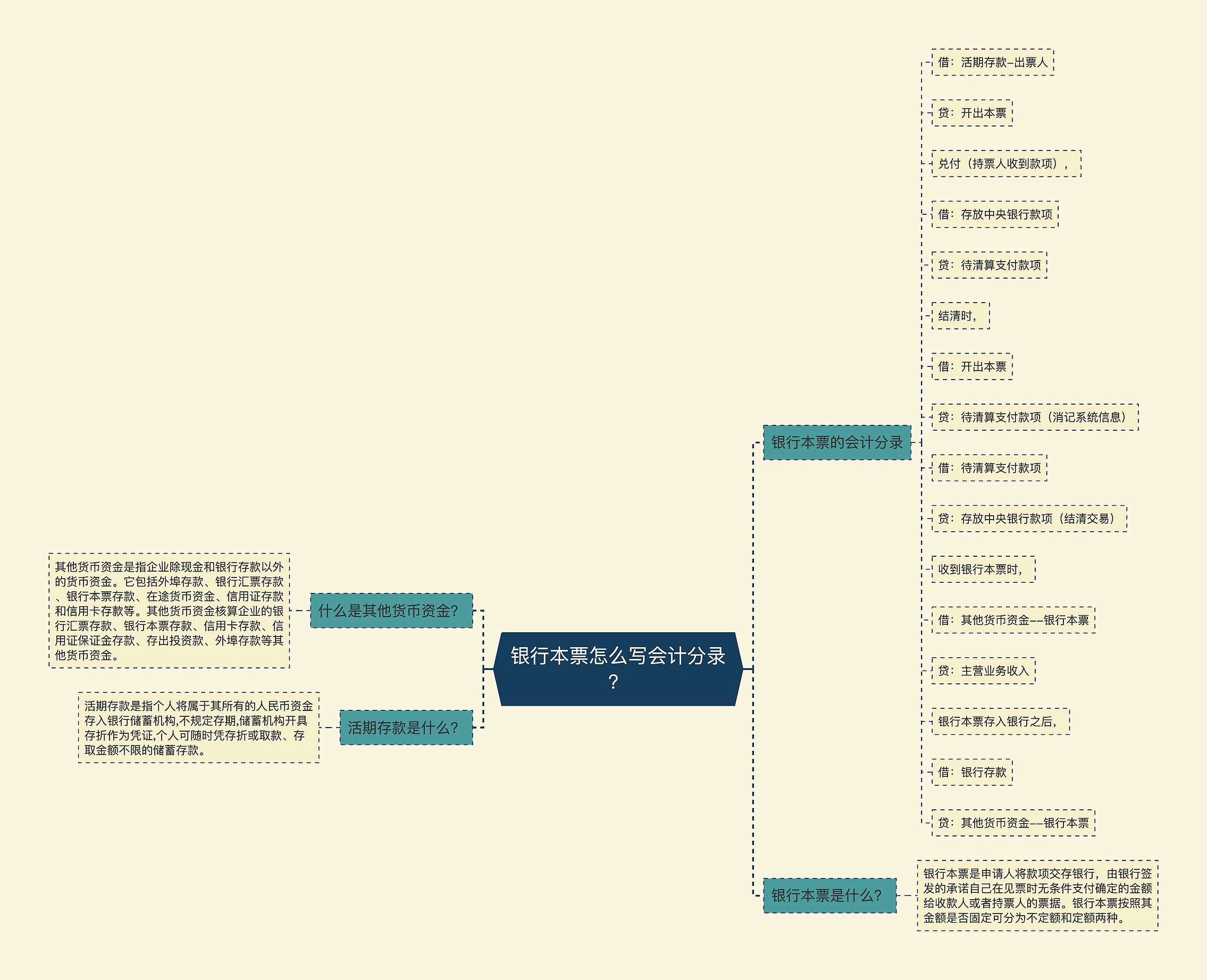
Task: Click the leaf 收到银行本票时，
Action: coord(984,569)
